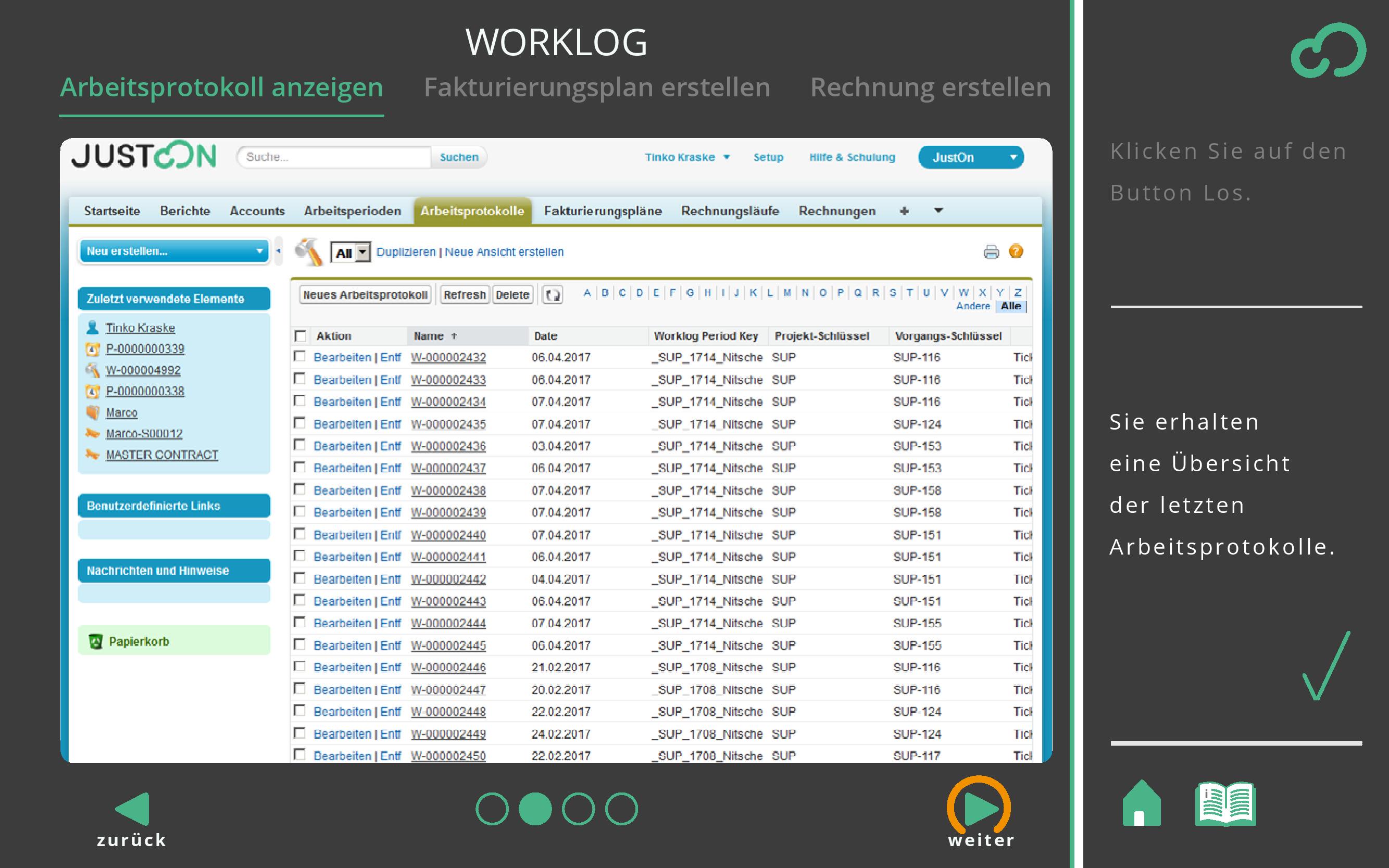Check the box for row W-000002432
This screenshot has height=868, width=1389.
(x=300, y=357)
